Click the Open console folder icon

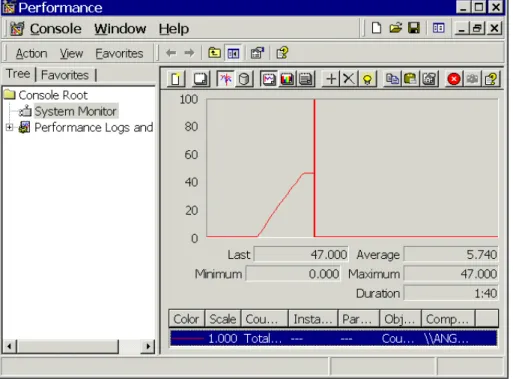(x=395, y=28)
